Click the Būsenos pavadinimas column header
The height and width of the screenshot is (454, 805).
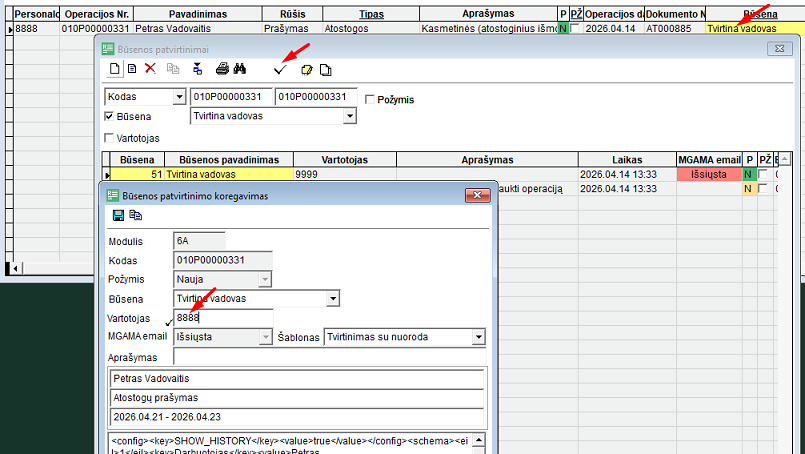tap(227, 160)
